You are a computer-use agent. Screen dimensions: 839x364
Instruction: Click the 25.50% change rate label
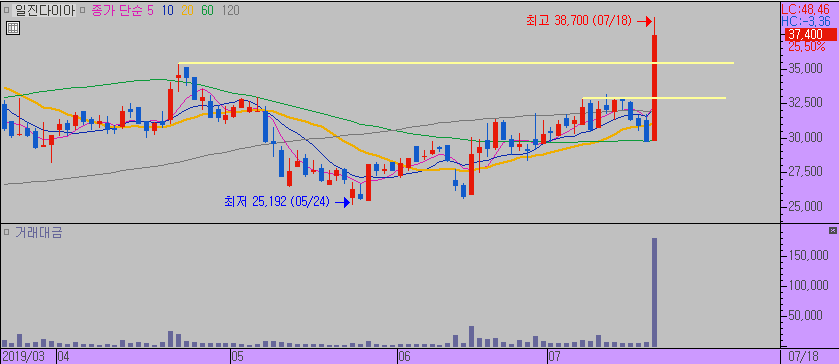(806, 47)
